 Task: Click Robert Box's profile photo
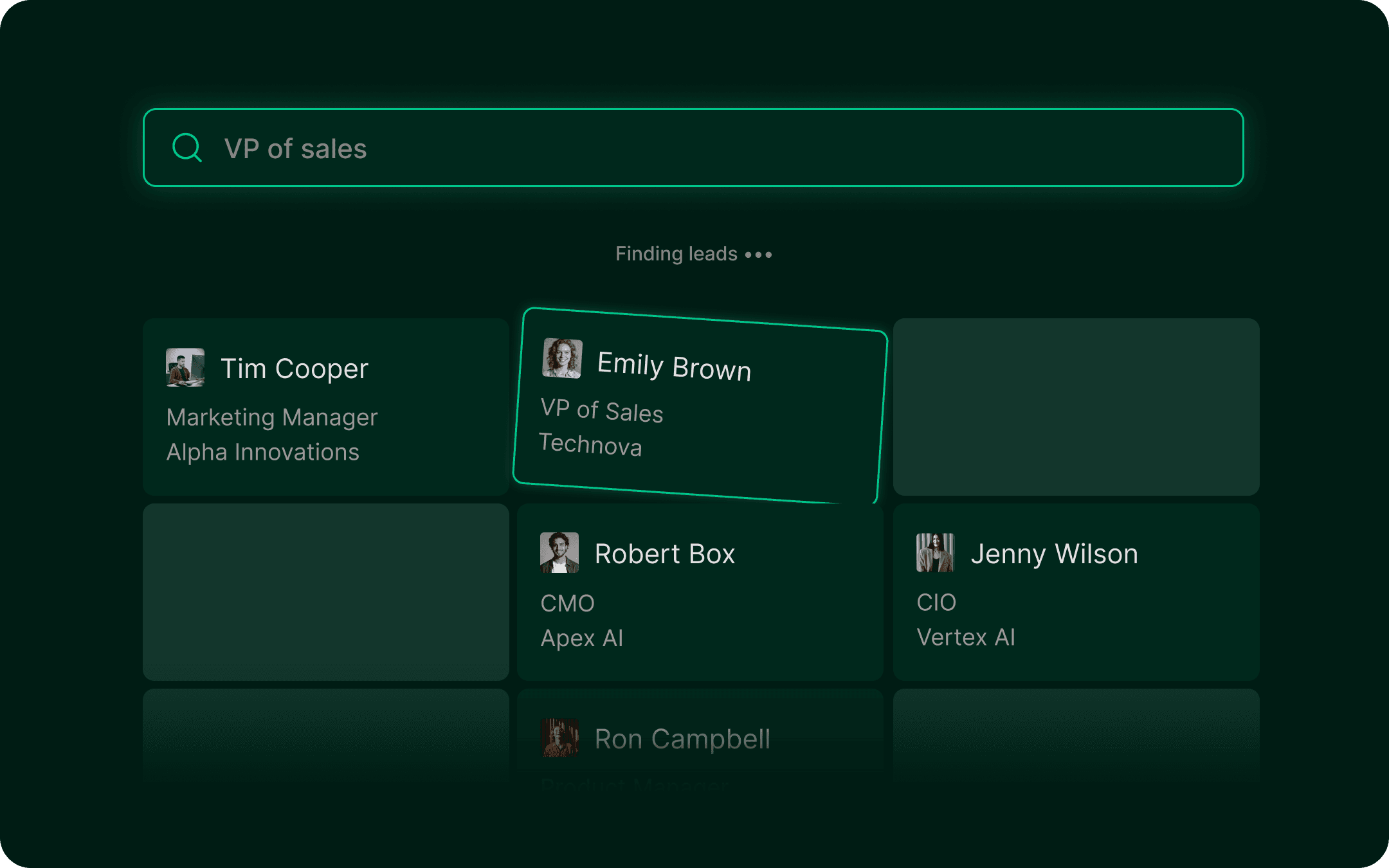coord(559,552)
